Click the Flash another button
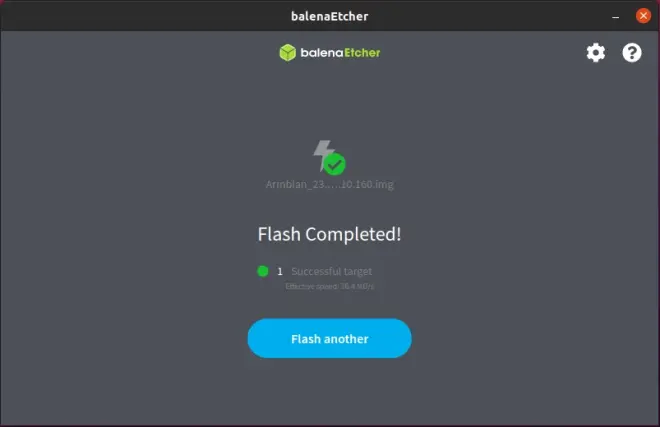Screen dimensions: 660x427 [329, 338]
